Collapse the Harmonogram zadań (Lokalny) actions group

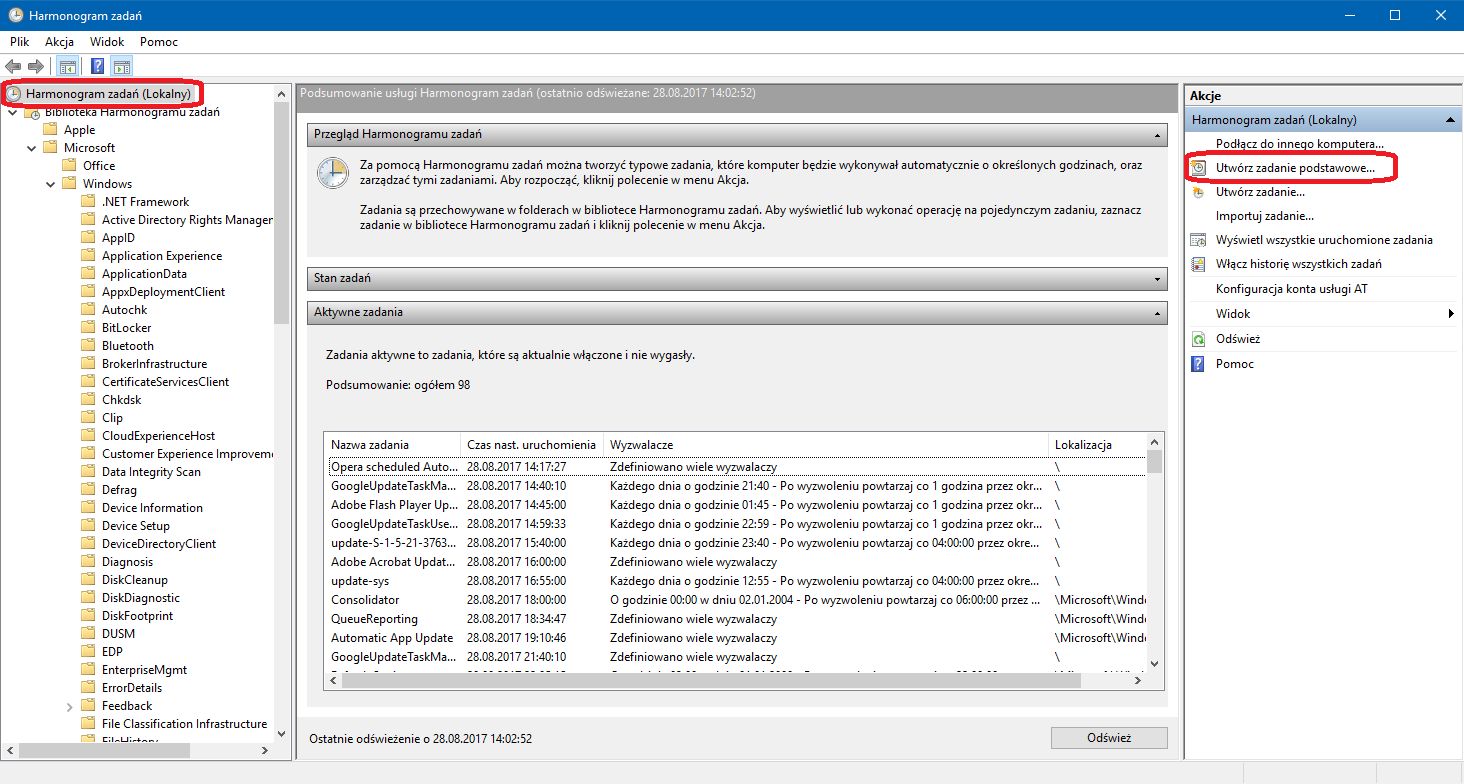coord(1449,120)
